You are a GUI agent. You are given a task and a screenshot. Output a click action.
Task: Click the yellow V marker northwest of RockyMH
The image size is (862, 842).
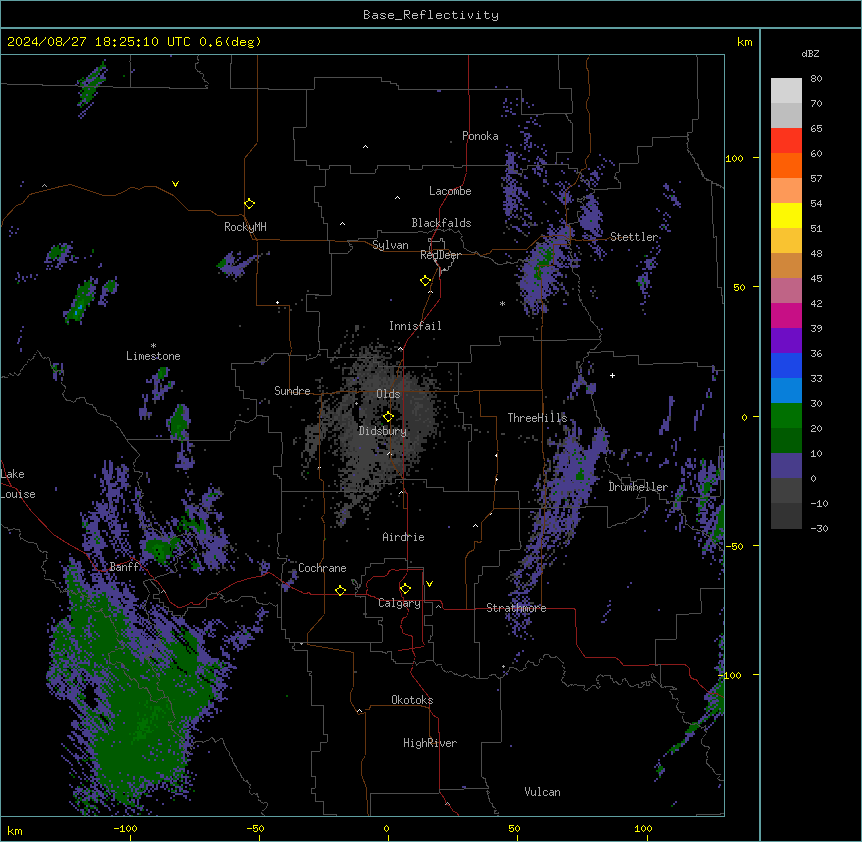point(175,184)
